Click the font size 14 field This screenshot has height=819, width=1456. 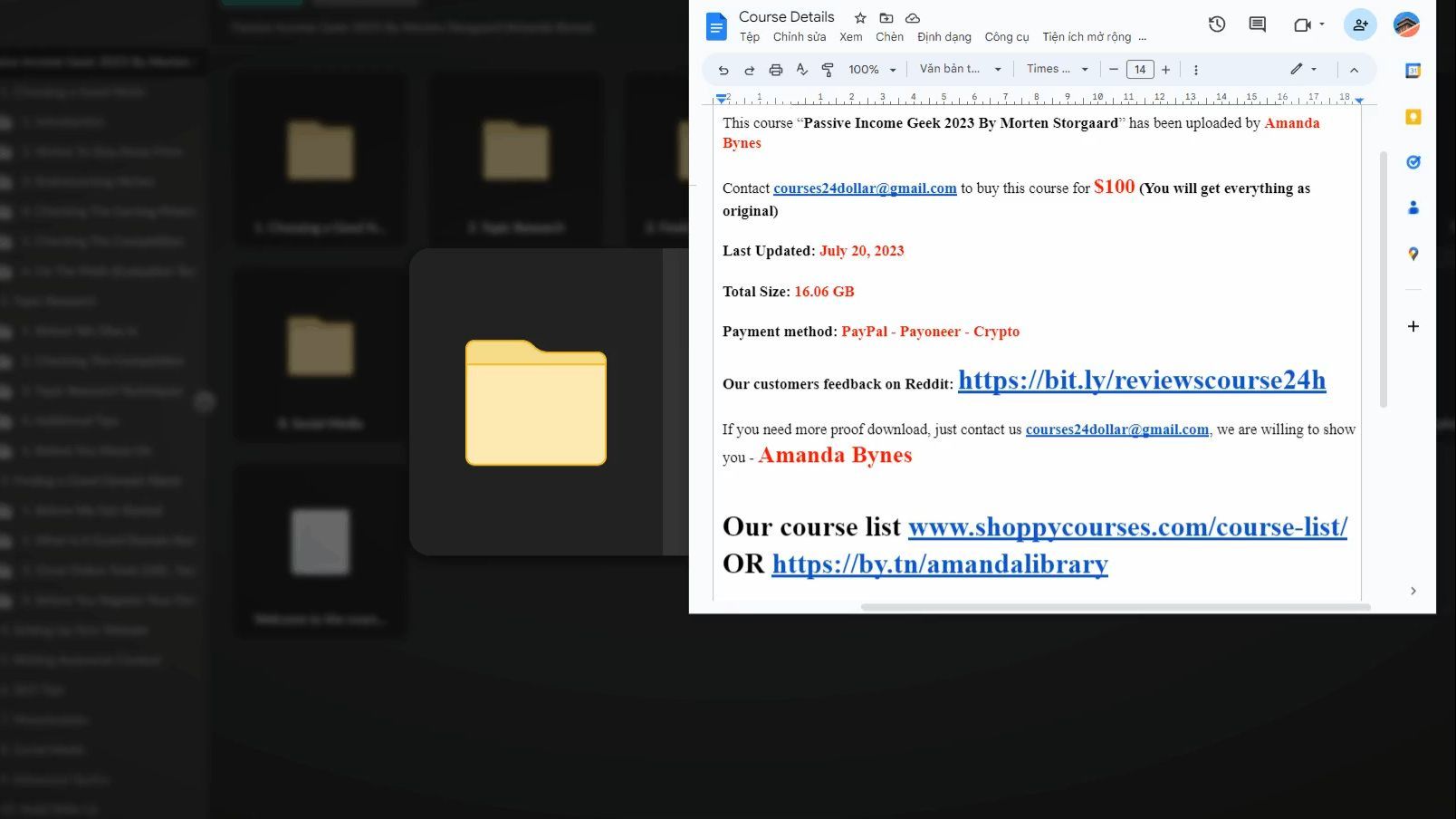coord(1140,70)
